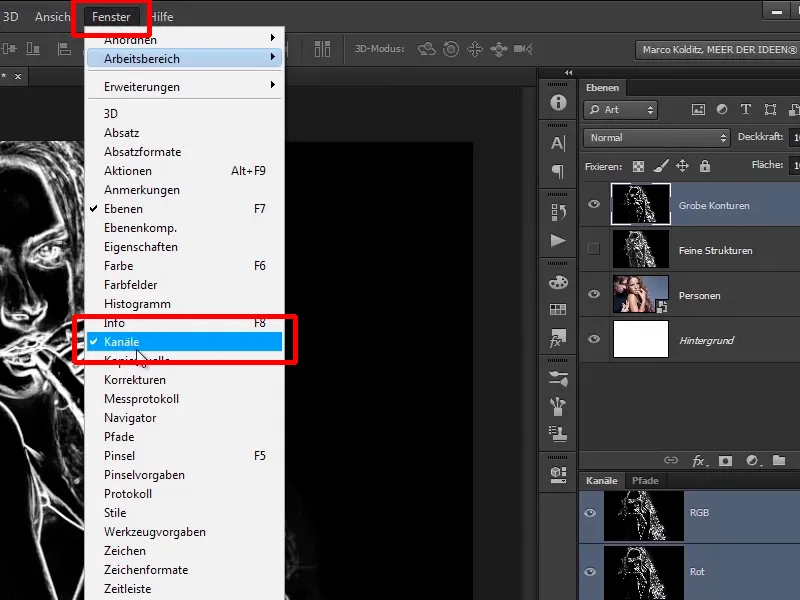This screenshot has height=600, width=800.
Task: Select the 3D pan mode icon
Action: point(474,49)
